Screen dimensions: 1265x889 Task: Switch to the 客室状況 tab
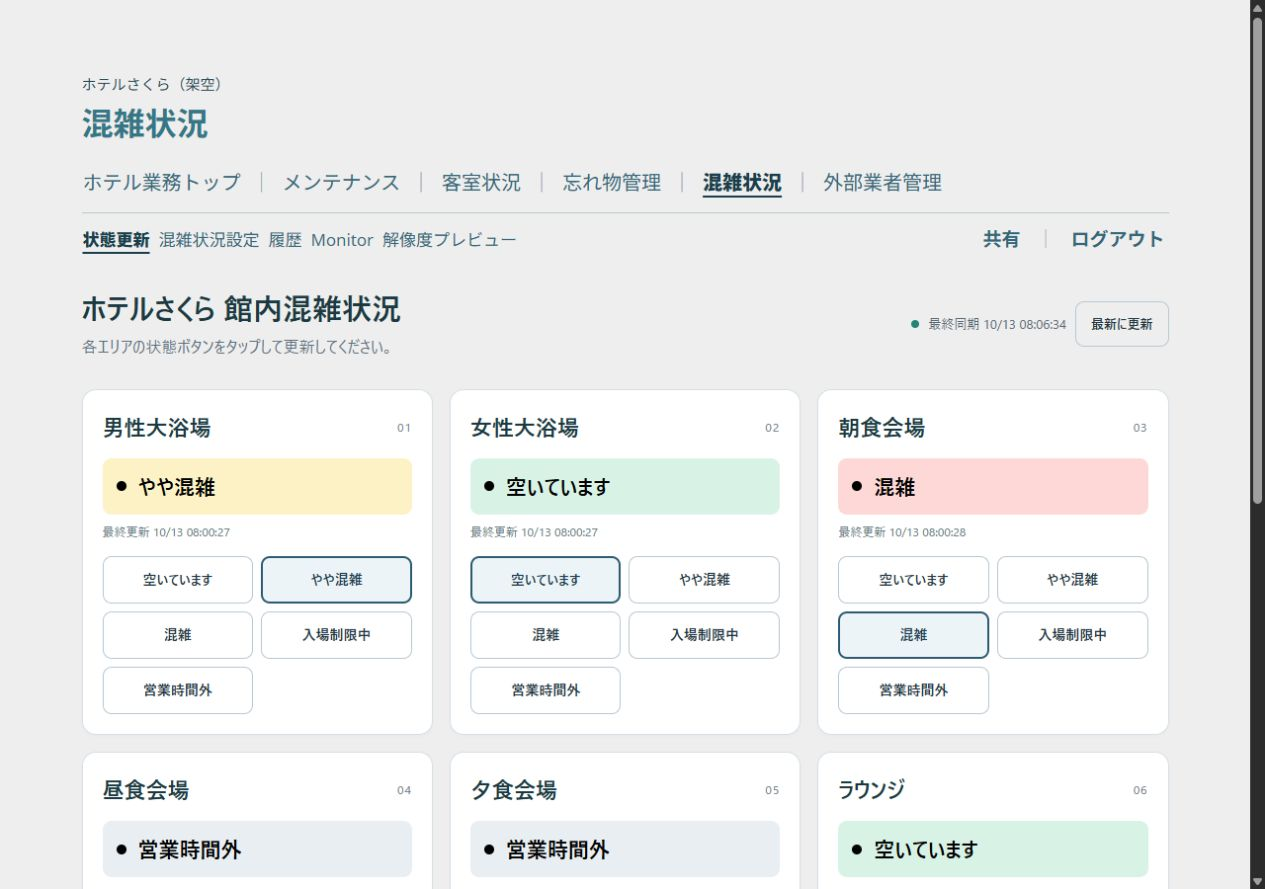481,183
